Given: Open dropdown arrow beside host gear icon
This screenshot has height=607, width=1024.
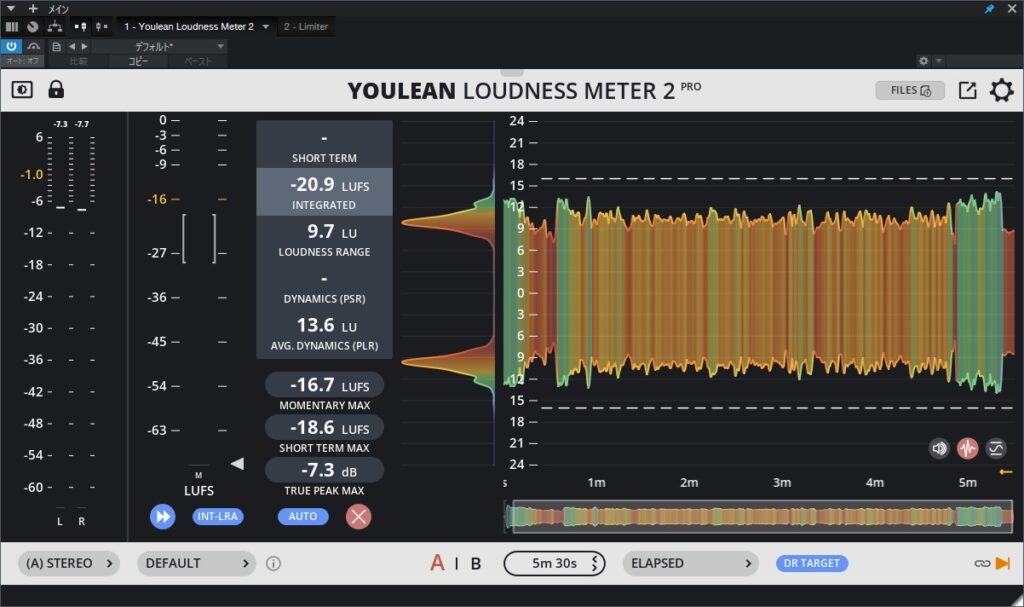Looking at the screenshot, I should pyautogui.click(x=938, y=61).
